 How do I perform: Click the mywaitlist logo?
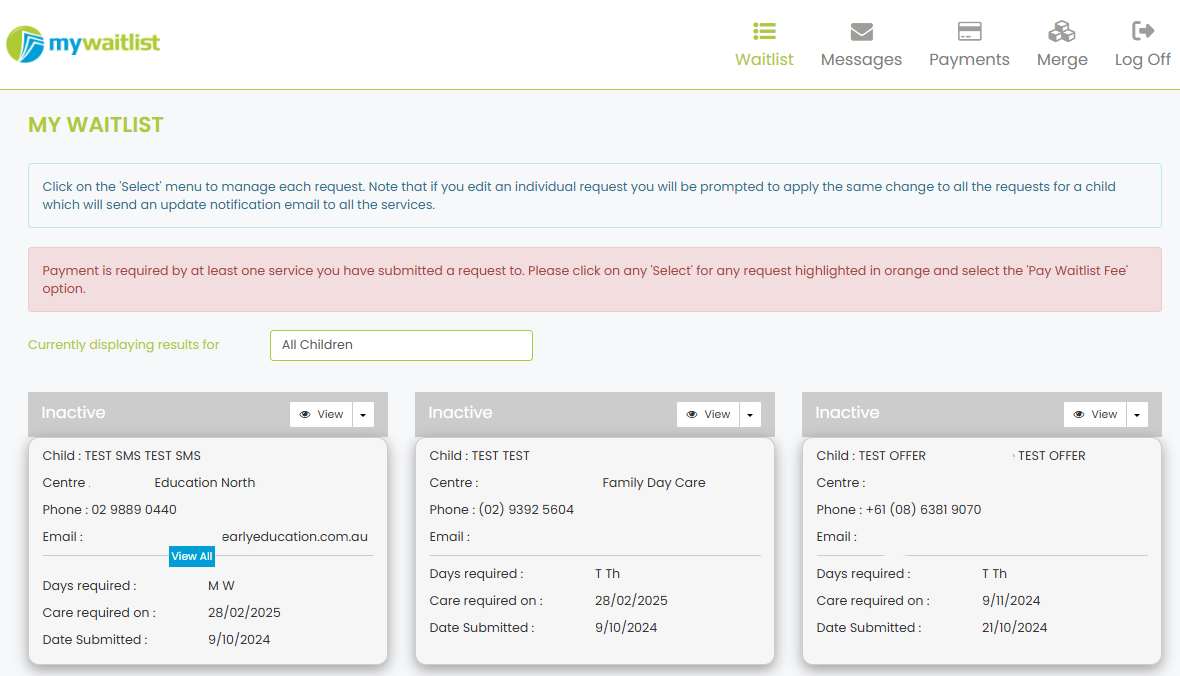tap(83, 45)
